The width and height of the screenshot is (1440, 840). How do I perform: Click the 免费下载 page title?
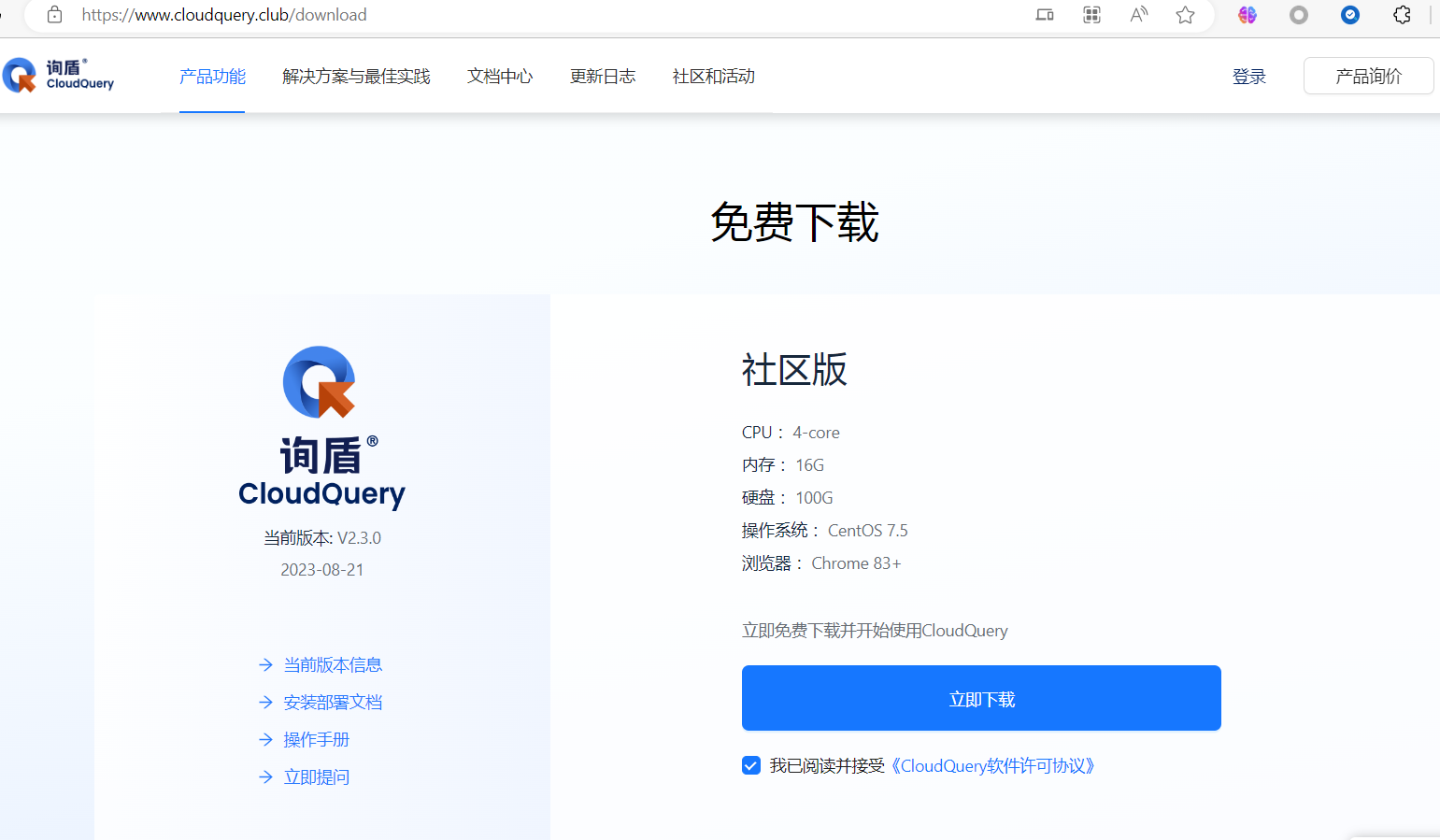click(794, 222)
